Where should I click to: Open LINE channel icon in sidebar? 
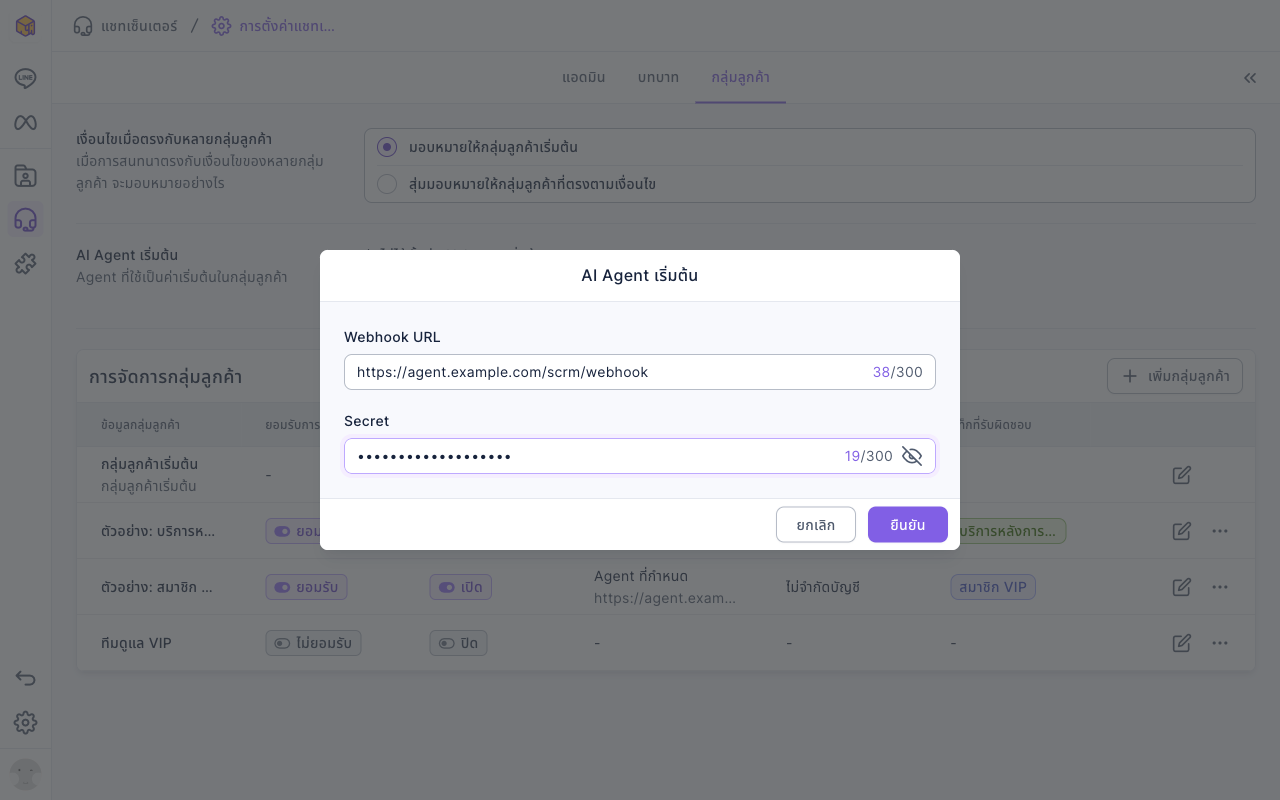click(x=26, y=78)
